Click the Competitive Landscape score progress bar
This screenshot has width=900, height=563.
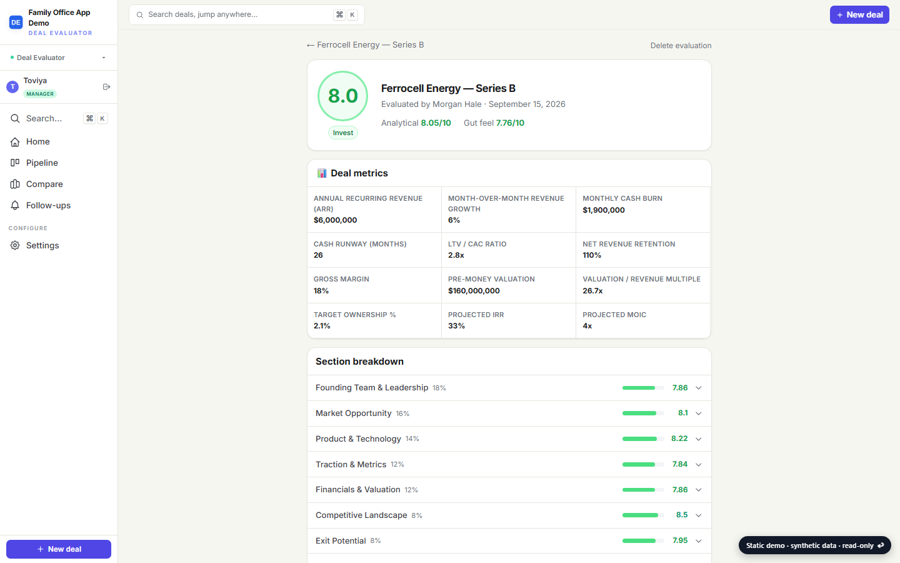[x=643, y=515]
